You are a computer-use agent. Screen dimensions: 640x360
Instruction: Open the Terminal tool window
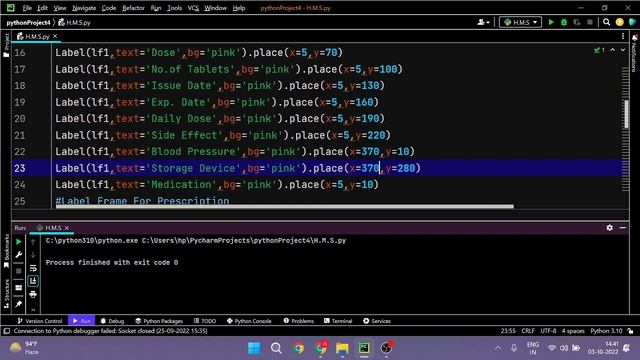(338, 321)
